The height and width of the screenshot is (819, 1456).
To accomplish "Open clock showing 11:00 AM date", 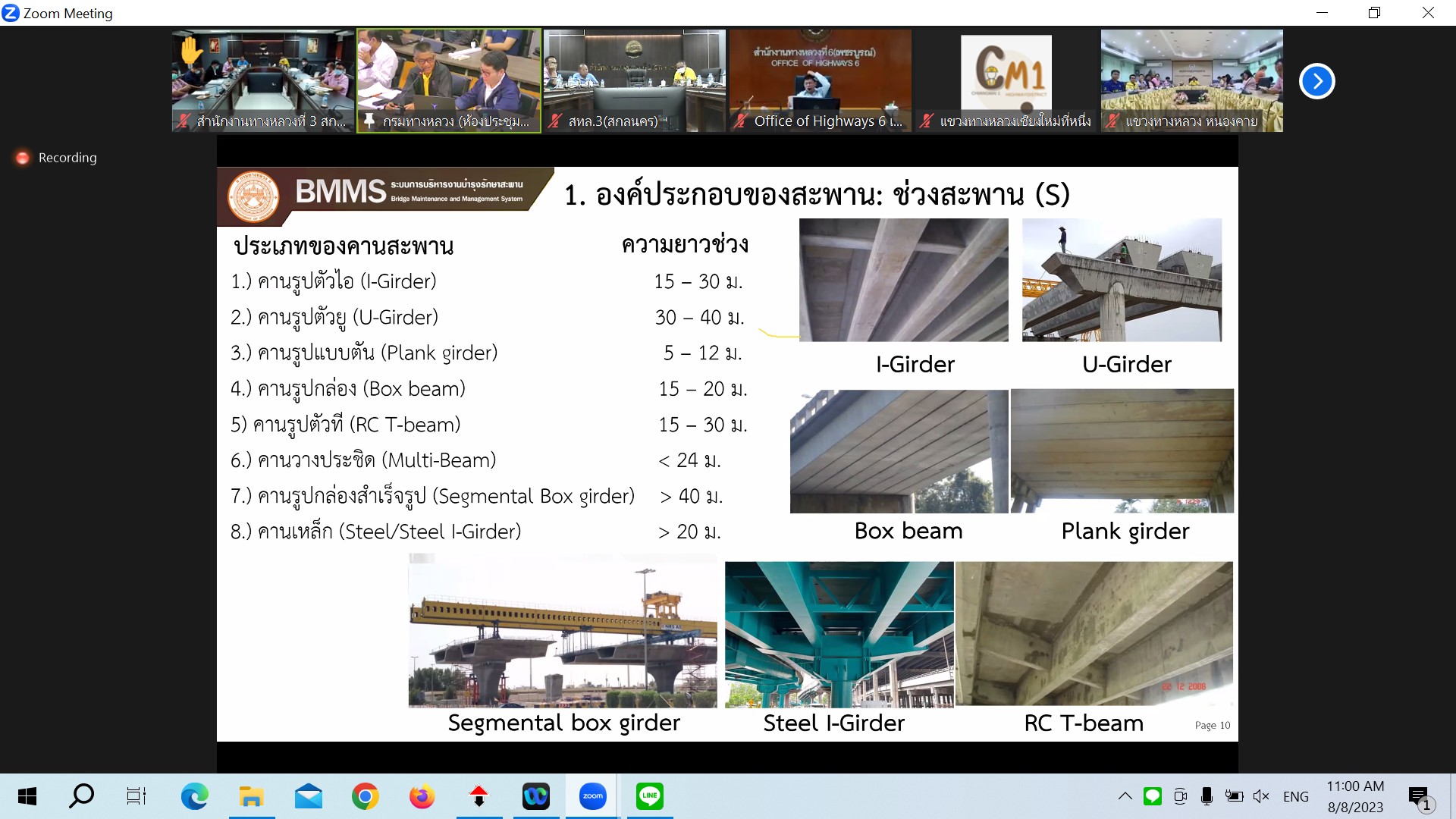I will pos(1355,796).
